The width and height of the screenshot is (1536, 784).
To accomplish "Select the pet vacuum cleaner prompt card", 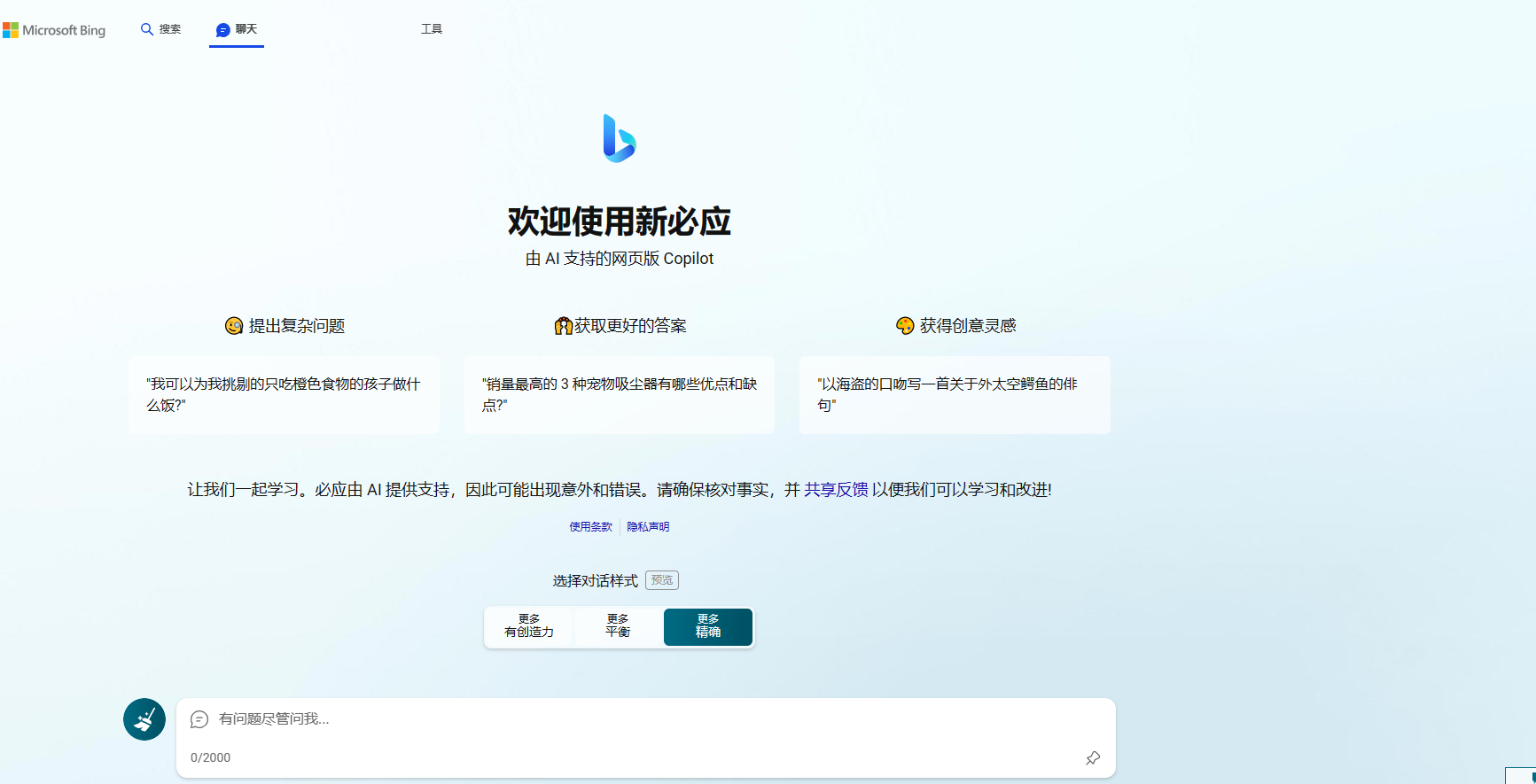I will click(x=620, y=395).
